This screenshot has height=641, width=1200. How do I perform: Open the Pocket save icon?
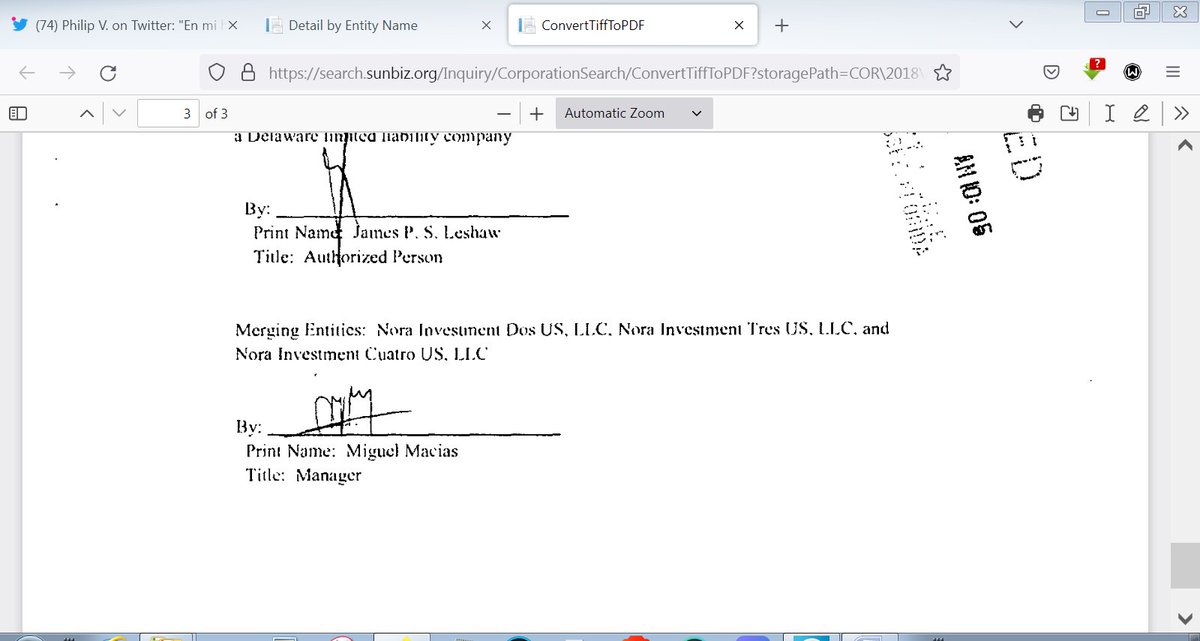(x=1052, y=72)
